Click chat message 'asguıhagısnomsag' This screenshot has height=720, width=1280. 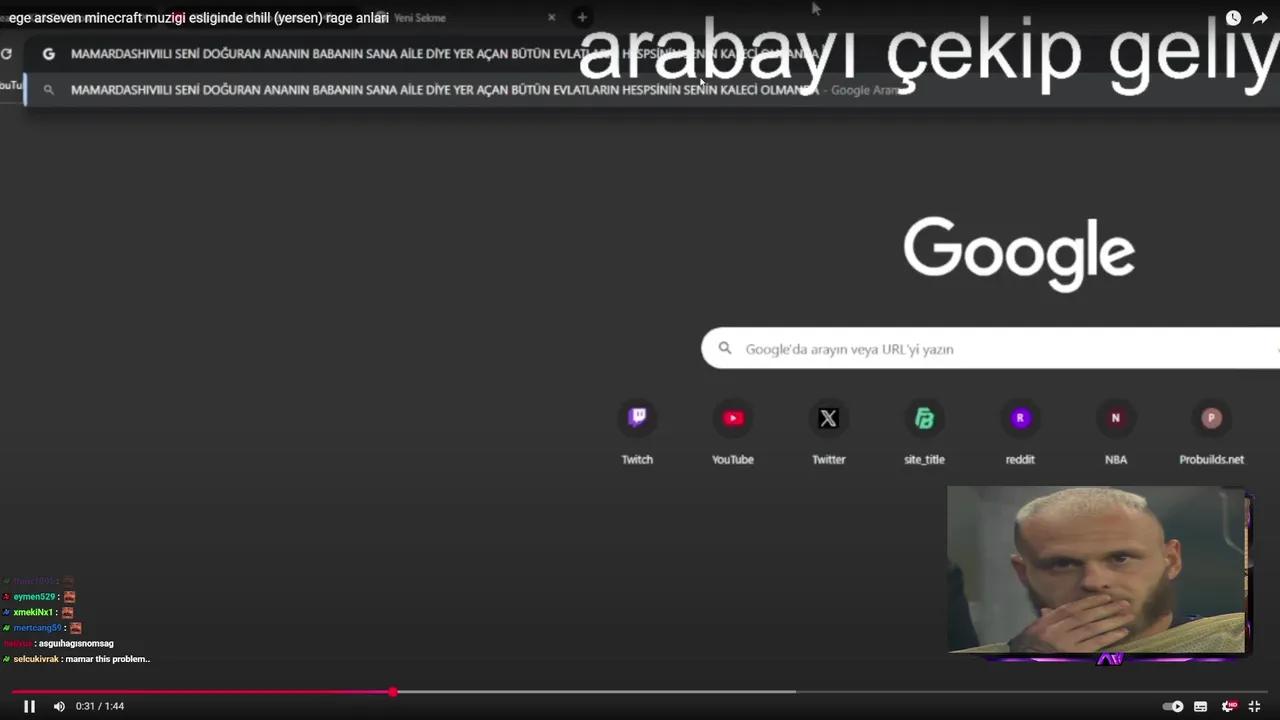pos(76,644)
